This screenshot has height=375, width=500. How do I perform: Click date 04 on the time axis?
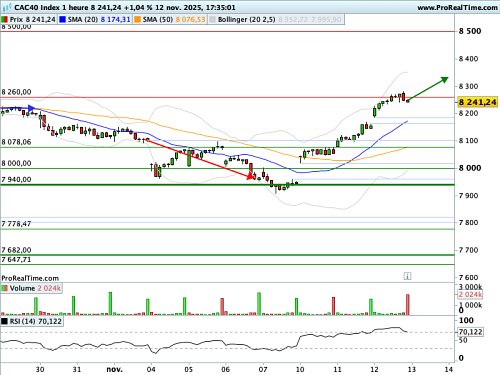click(x=151, y=369)
